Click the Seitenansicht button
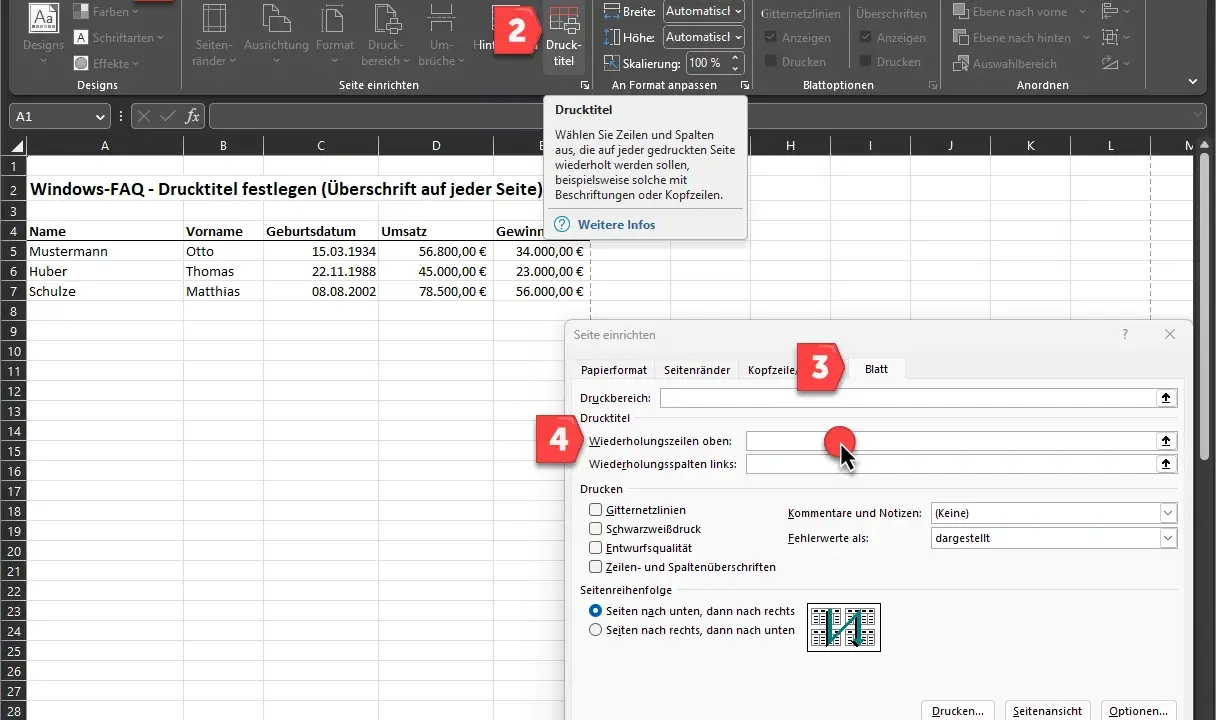The image size is (1216, 720). pos(1047,711)
